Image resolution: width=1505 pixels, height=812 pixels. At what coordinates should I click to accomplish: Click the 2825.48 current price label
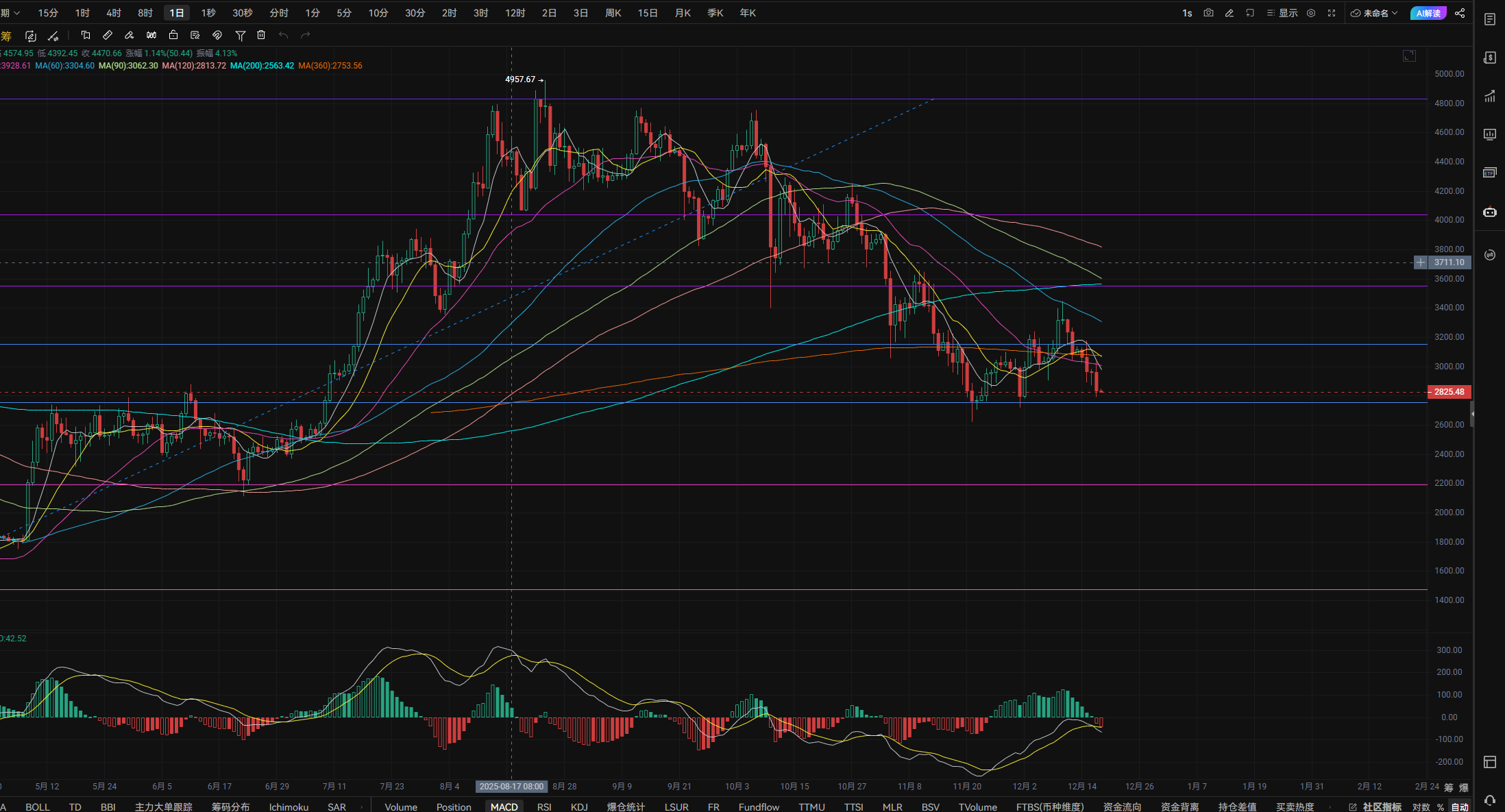point(1449,392)
